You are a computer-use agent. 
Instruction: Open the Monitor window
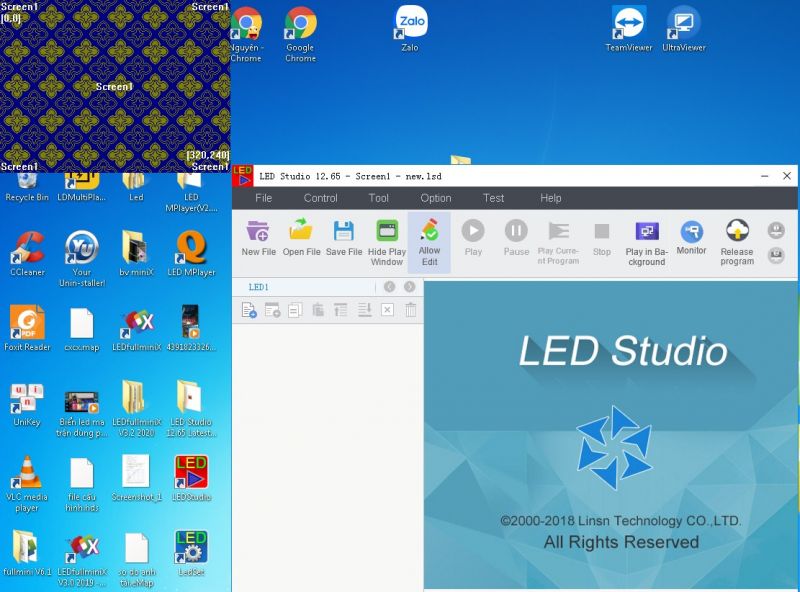pyautogui.click(x=691, y=240)
